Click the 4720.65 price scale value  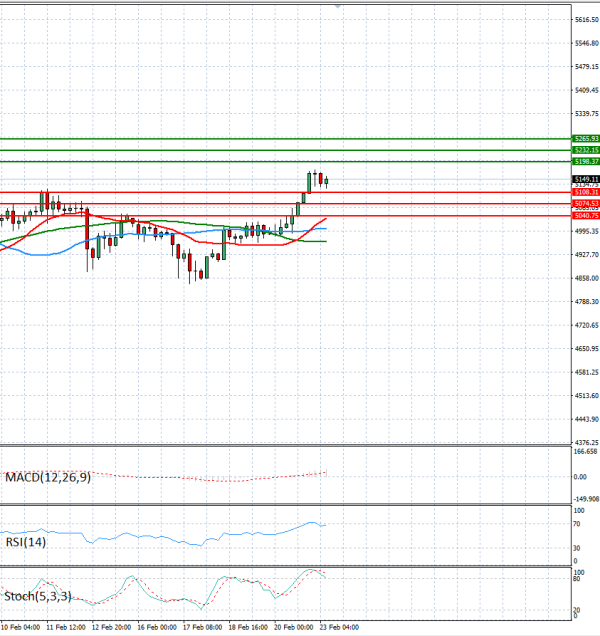586,326
